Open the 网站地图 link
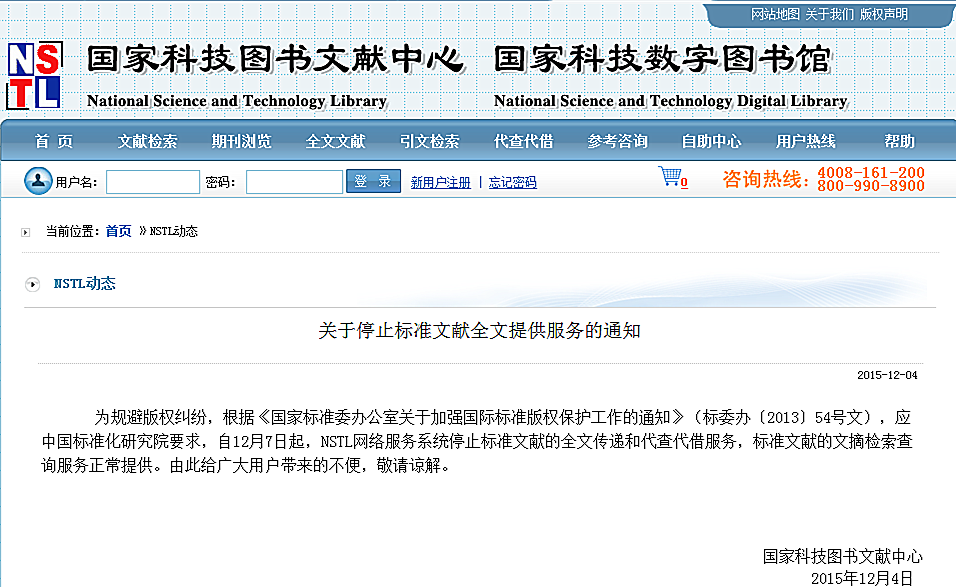This screenshot has height=587, width=956. coord(775,14)
